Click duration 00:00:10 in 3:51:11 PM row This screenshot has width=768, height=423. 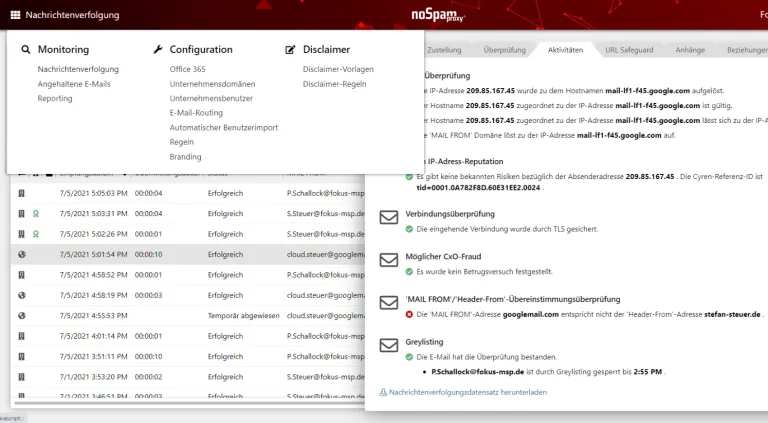[148, 357]
